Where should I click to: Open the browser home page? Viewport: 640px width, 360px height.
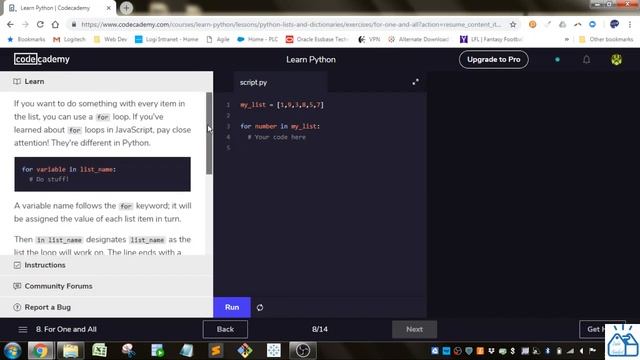[55, 24]
